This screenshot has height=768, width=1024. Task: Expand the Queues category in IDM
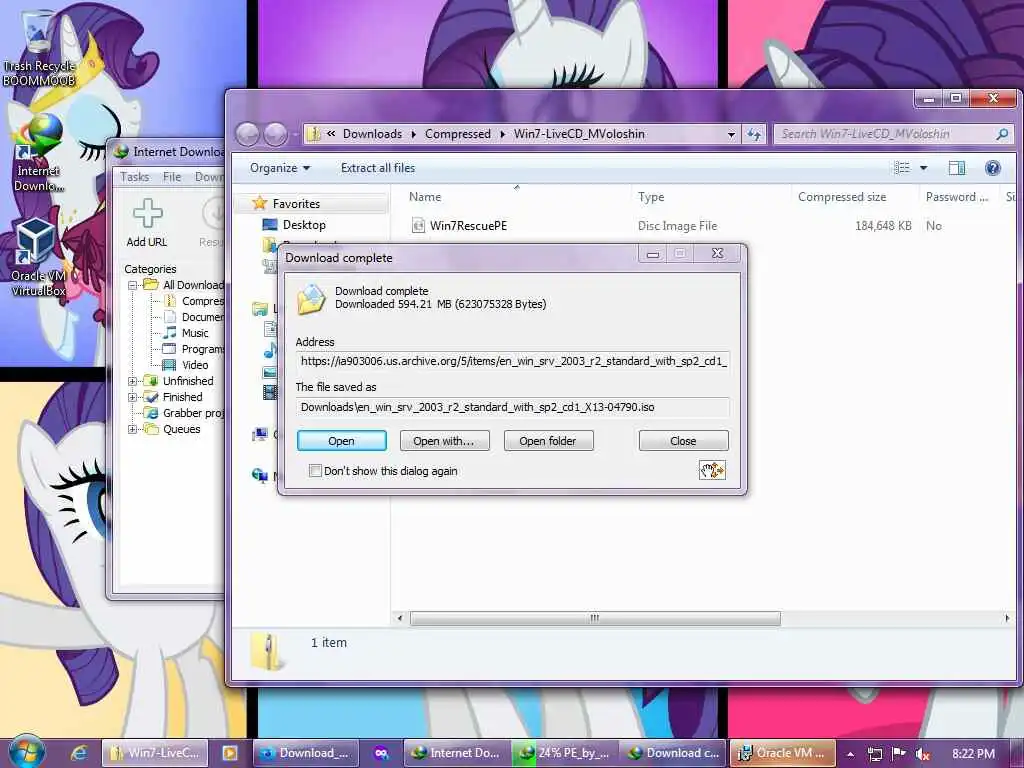[x=133, y=429]
